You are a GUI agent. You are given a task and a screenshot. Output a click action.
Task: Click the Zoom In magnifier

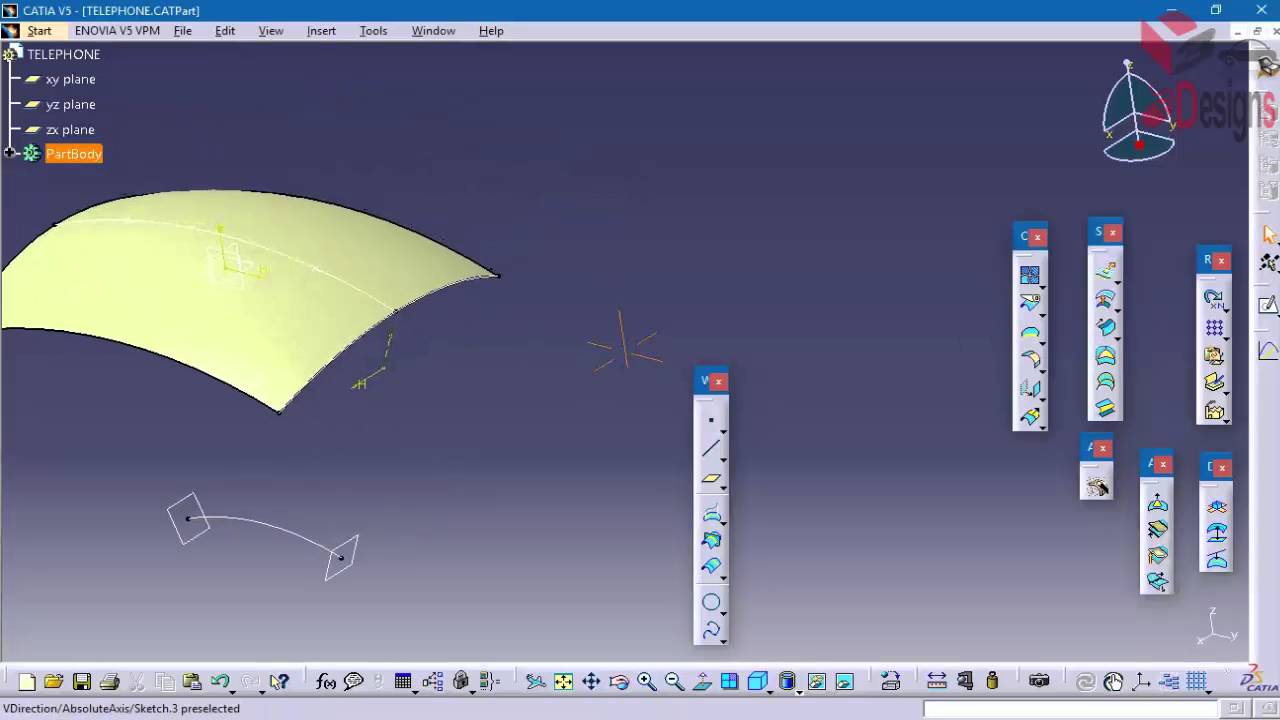pos(647,682)
